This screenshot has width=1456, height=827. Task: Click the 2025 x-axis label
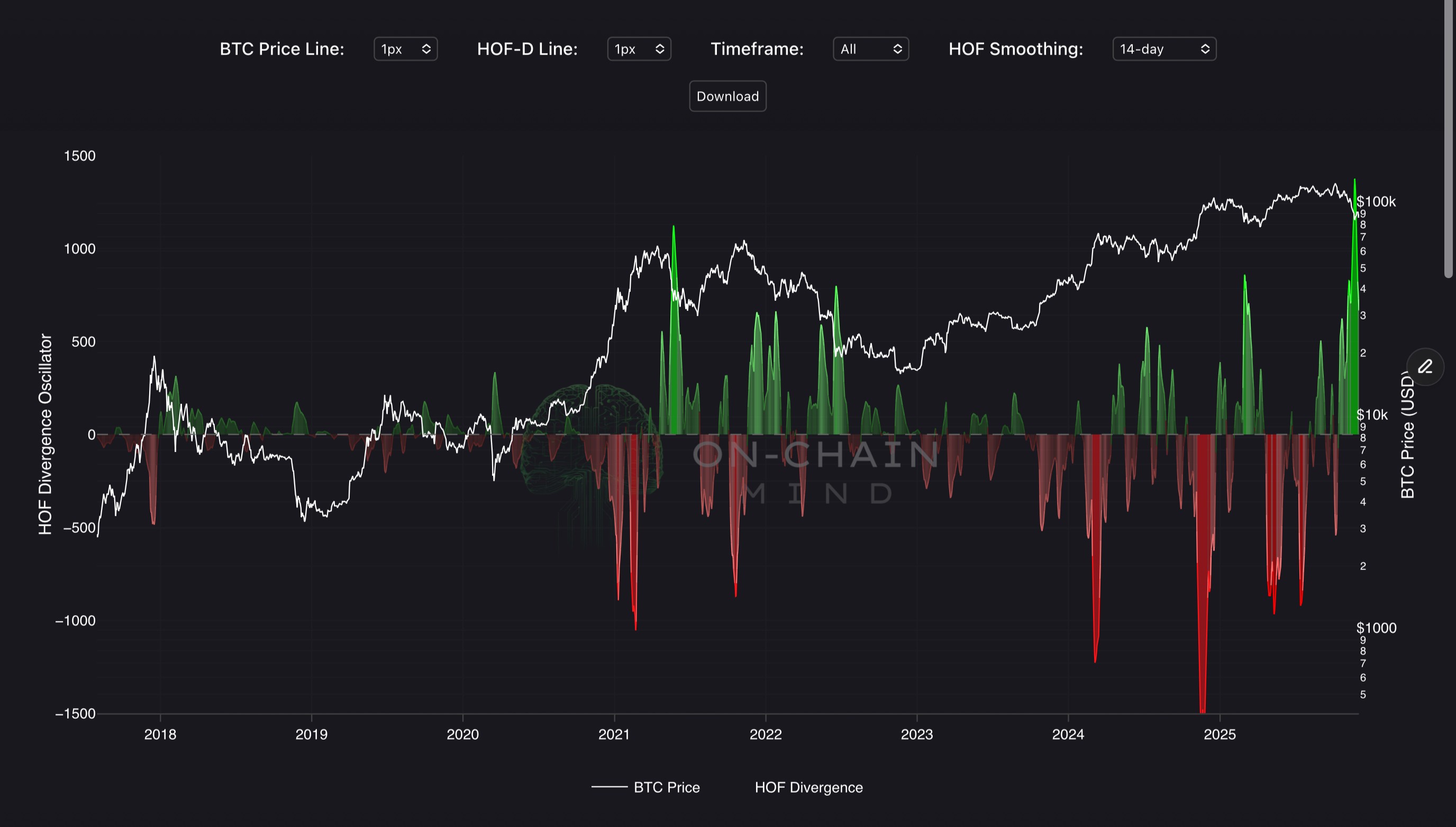[1220, 734]
